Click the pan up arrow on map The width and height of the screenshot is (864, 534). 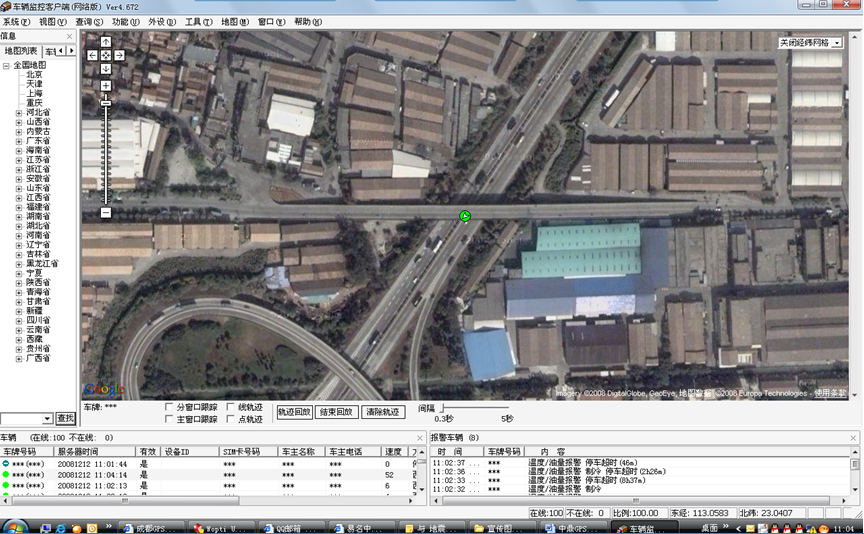[106, 42]
